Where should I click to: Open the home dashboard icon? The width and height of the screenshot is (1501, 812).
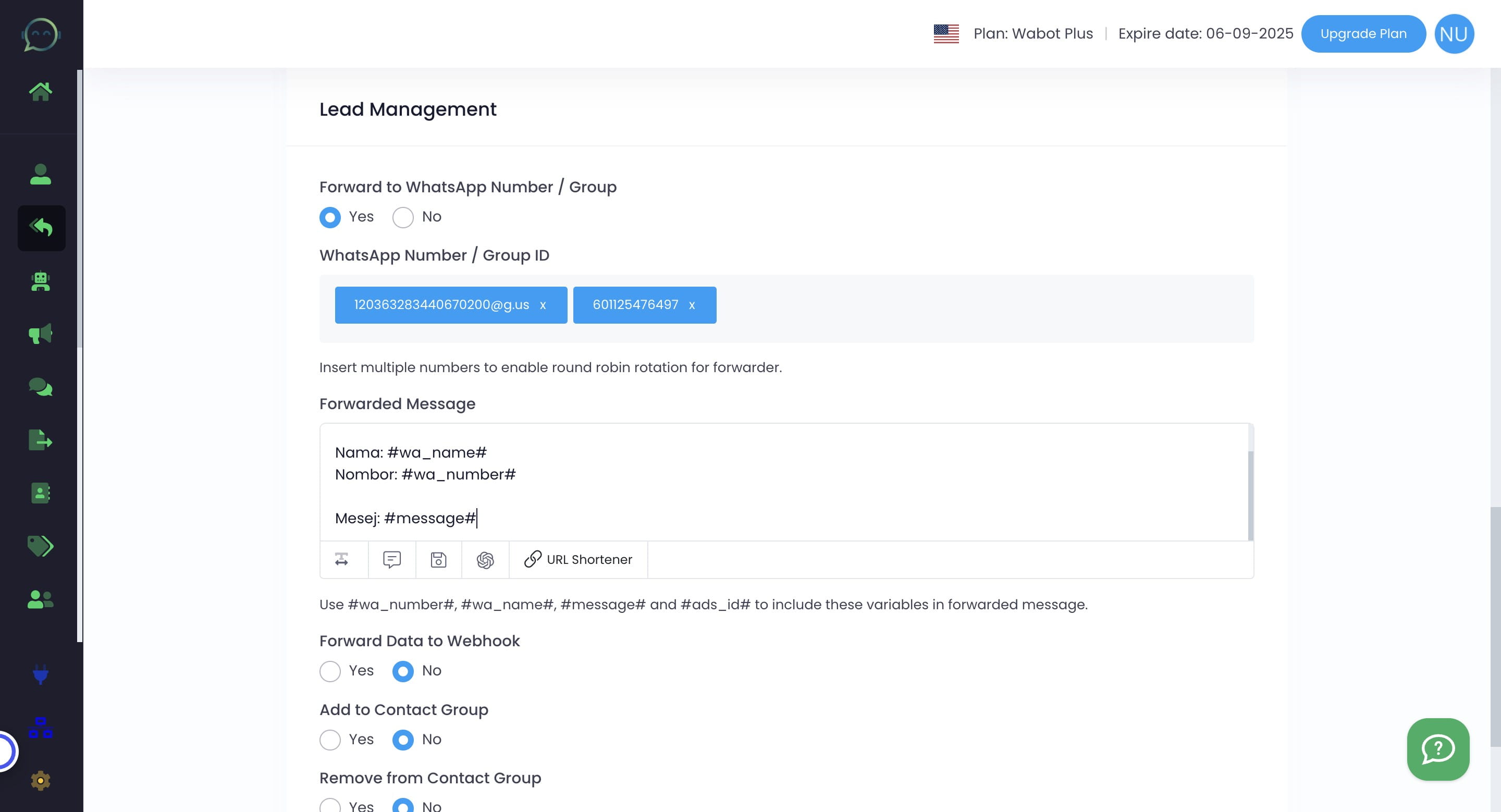[x=40, y=91]
